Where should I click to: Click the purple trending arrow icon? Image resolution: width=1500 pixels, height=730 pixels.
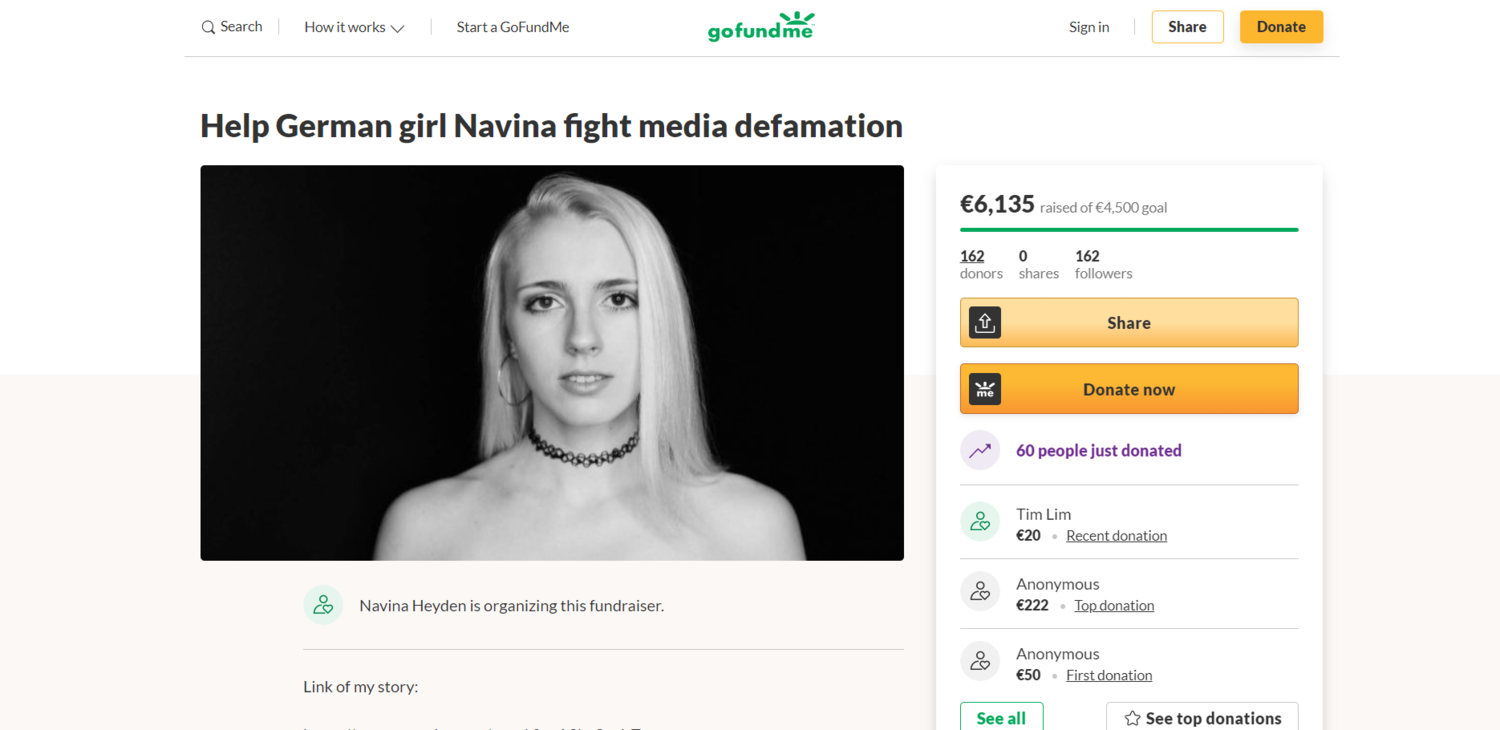[x=980, y=450]
